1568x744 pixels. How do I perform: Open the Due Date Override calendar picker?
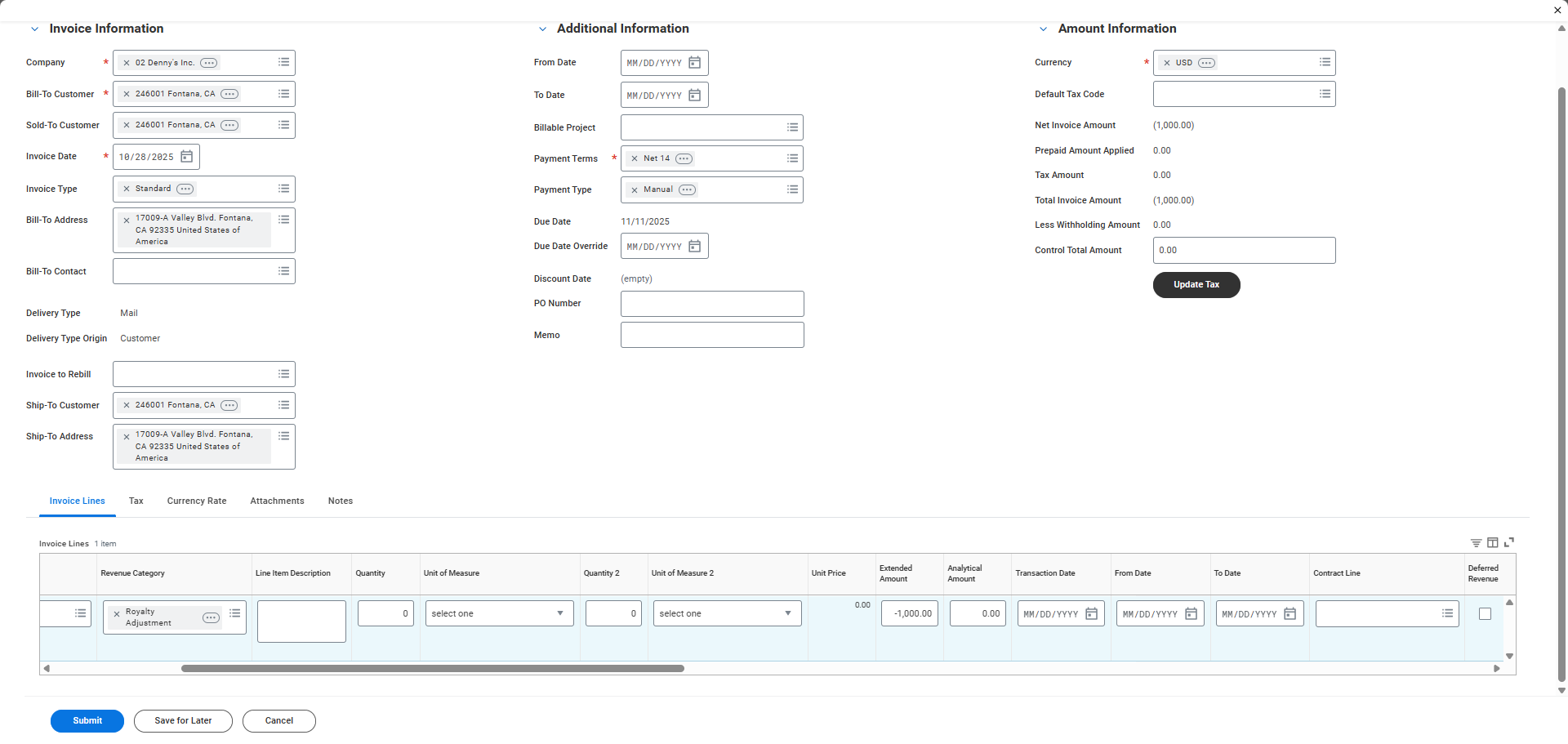(694, 247)
